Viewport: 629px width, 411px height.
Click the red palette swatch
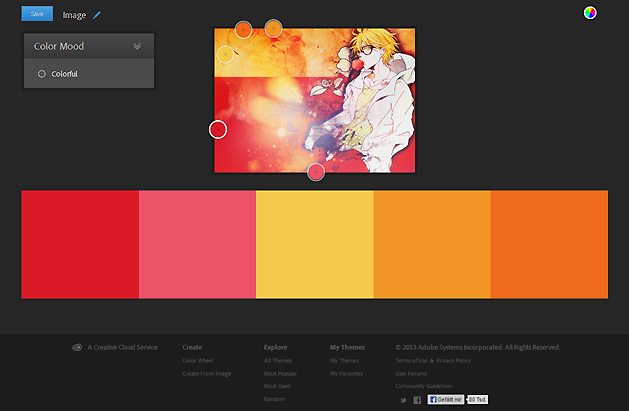(x=80, y=244)
